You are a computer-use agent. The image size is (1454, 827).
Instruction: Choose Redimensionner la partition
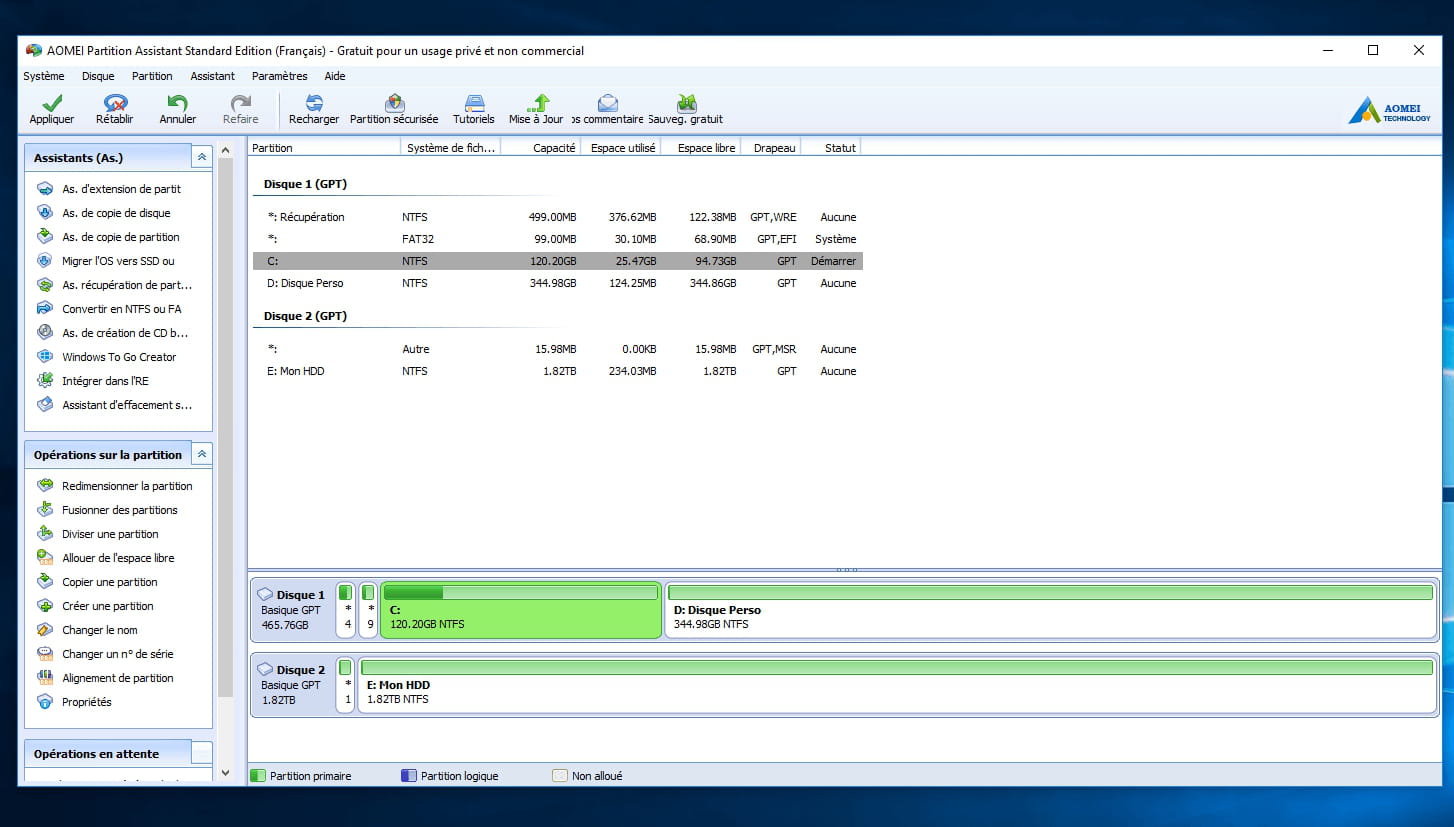tap(127, 486)
